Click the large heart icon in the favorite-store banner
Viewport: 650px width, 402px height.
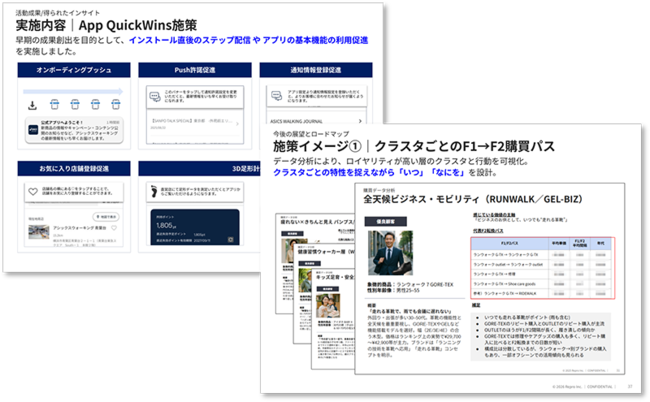pyautogui.click(x=33, y=191)
